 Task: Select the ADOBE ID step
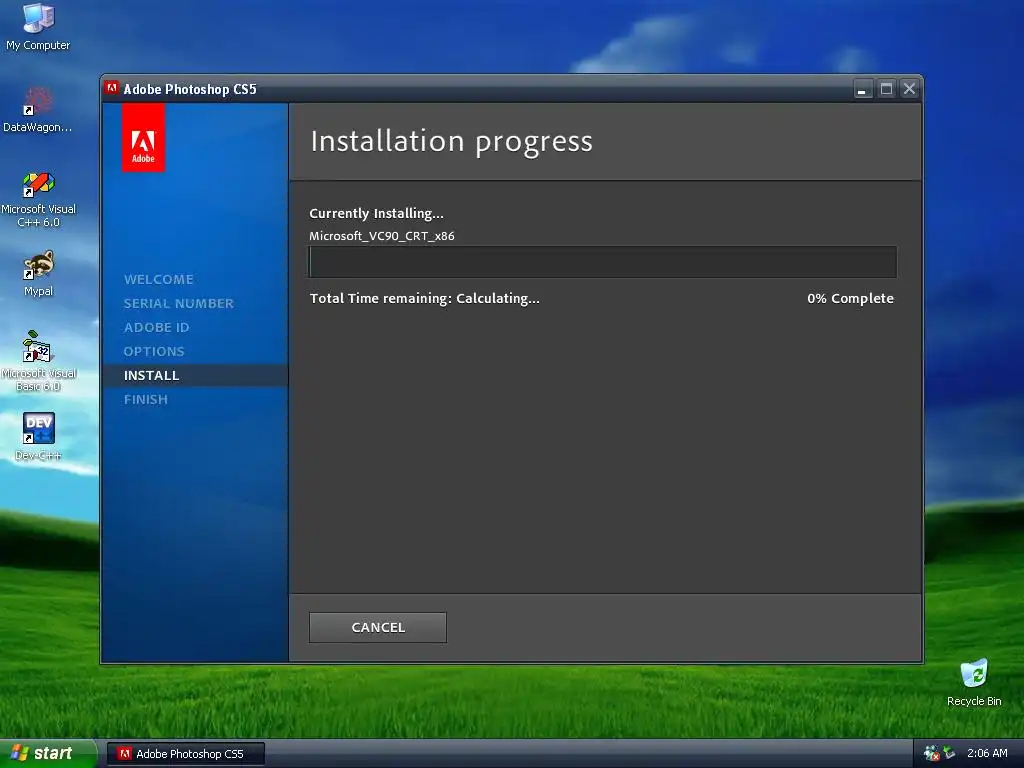(157, 327)
